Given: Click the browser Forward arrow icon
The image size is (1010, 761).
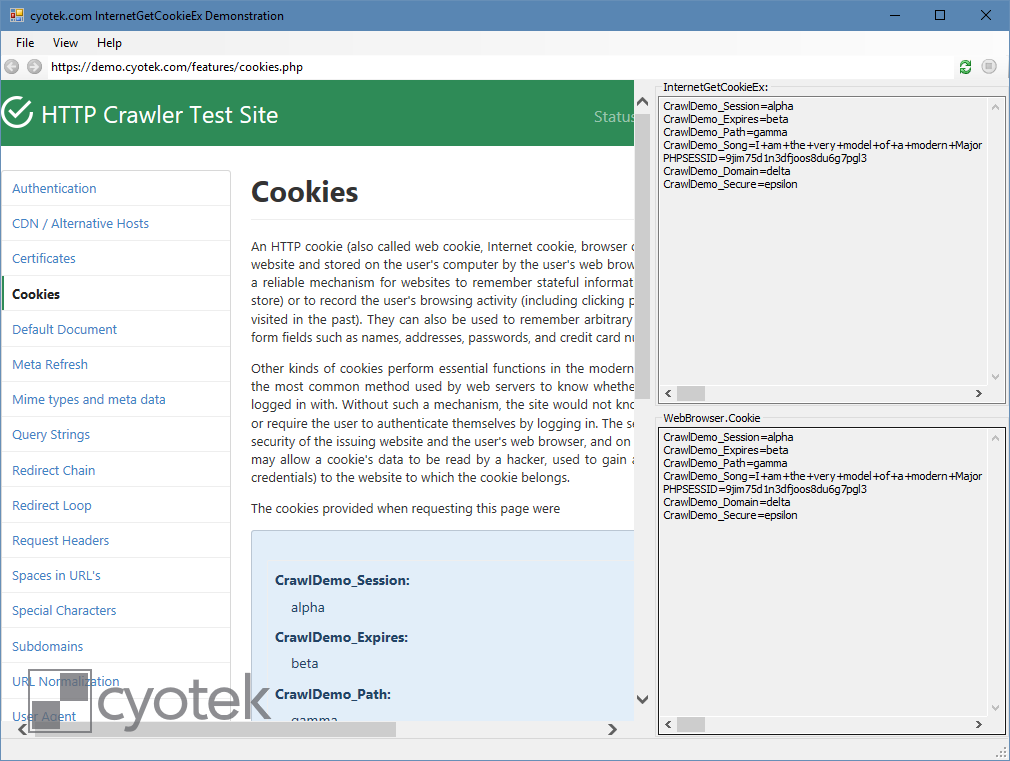Looking at the screenshot, I should pos(34,66).
